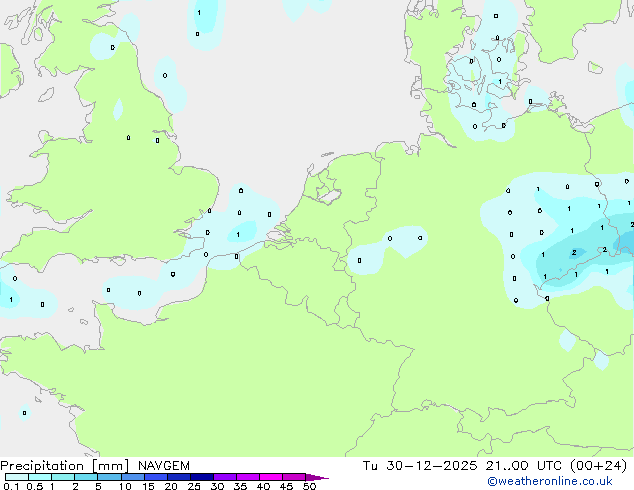Click the "10" legend scale label
The height and width of the screenshot is (490, 634).
tap(125, 486)
